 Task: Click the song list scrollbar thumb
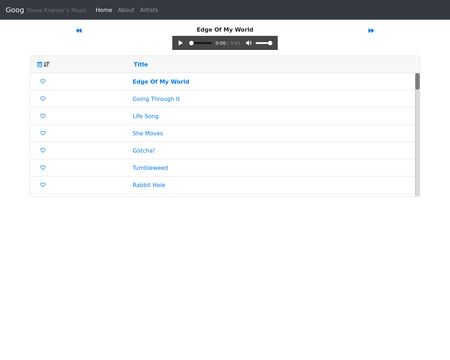pos(417,81)
